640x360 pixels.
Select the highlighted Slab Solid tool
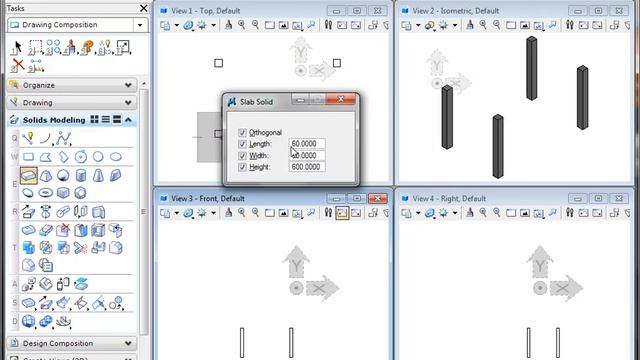pos(29,176)
